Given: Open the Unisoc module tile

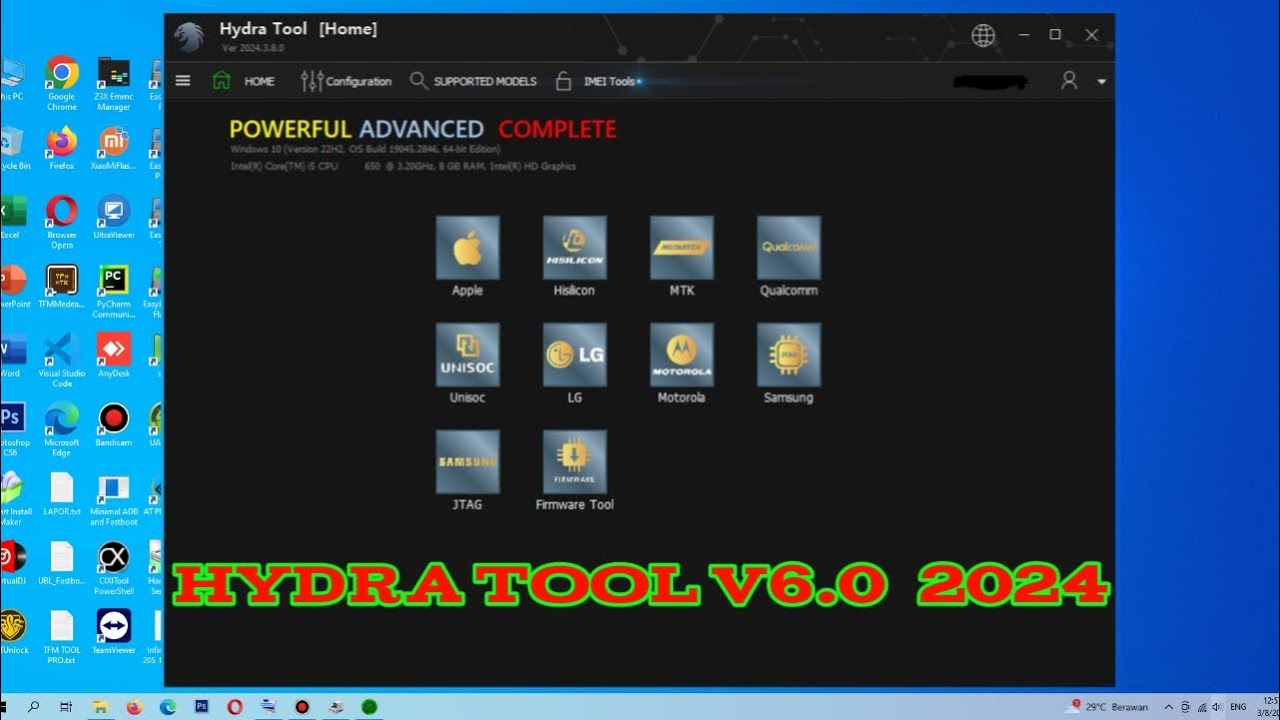Looking at the screenshot, I should [467, 355].
